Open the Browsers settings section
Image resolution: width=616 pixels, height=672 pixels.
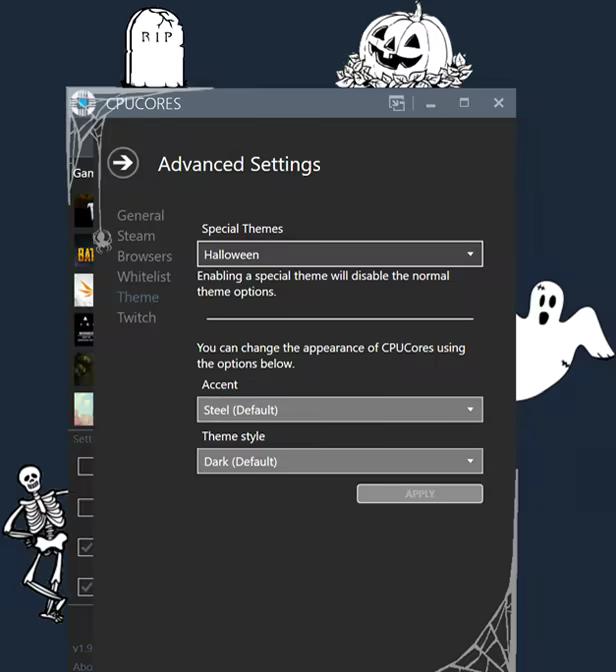145,256
